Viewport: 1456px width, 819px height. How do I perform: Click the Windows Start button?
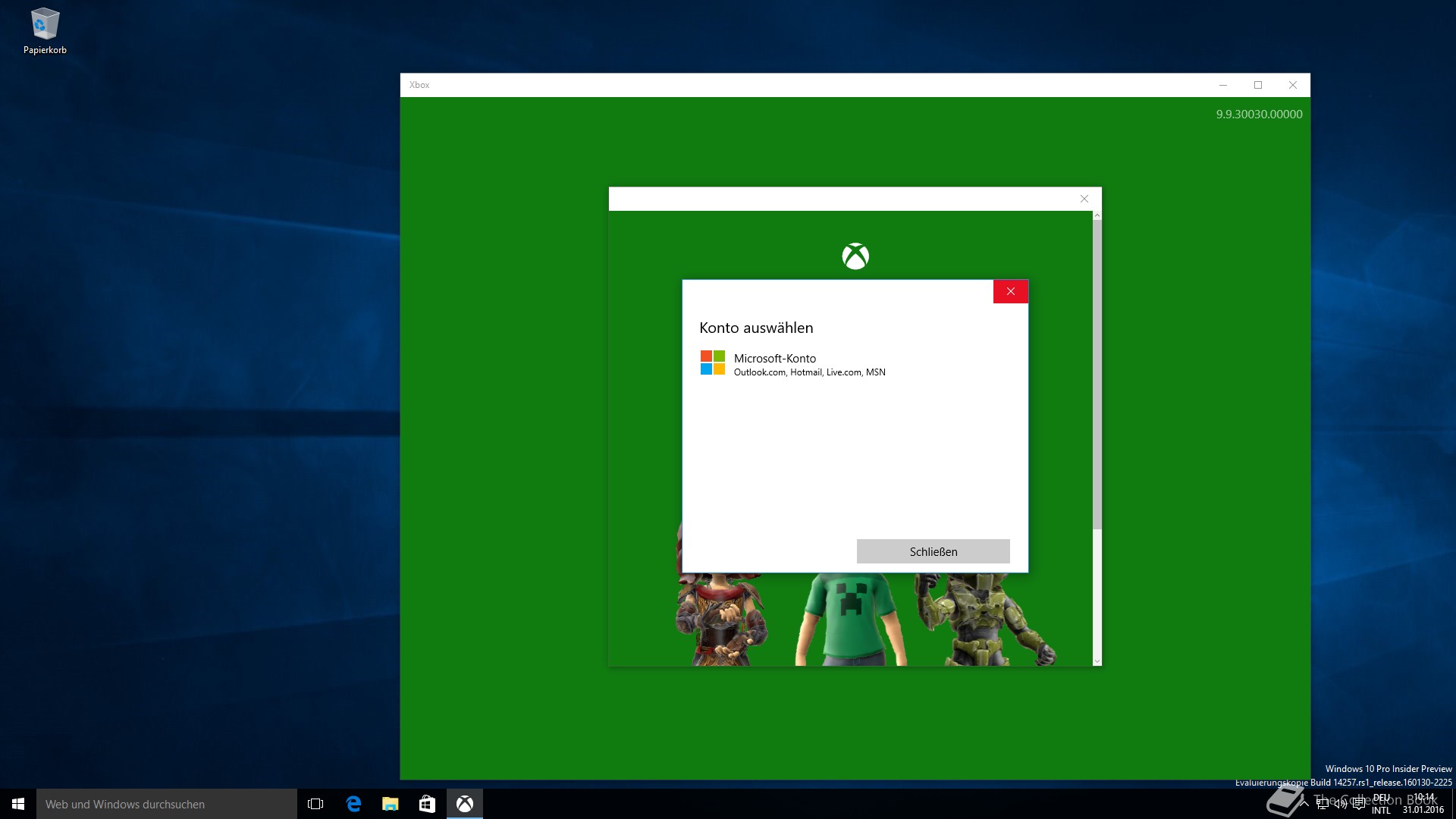point(18,804)
